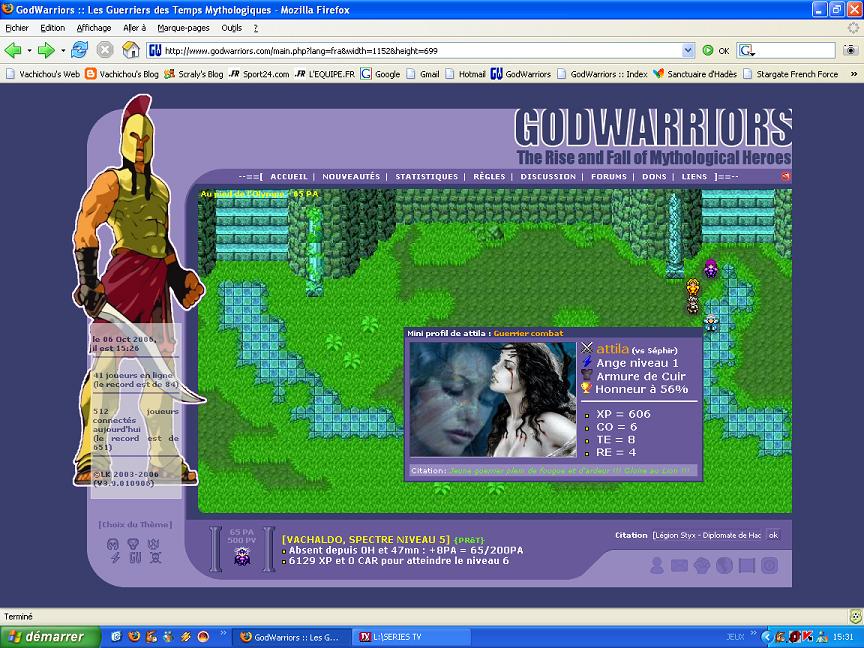
Task: Open the Edition menu
Action: click(x=52, y=28)
